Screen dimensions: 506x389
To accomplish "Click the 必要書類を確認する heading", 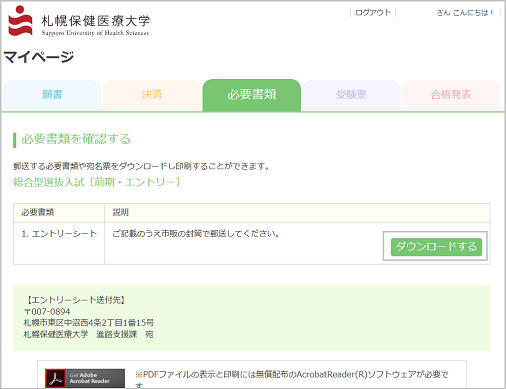I will 76,139.
